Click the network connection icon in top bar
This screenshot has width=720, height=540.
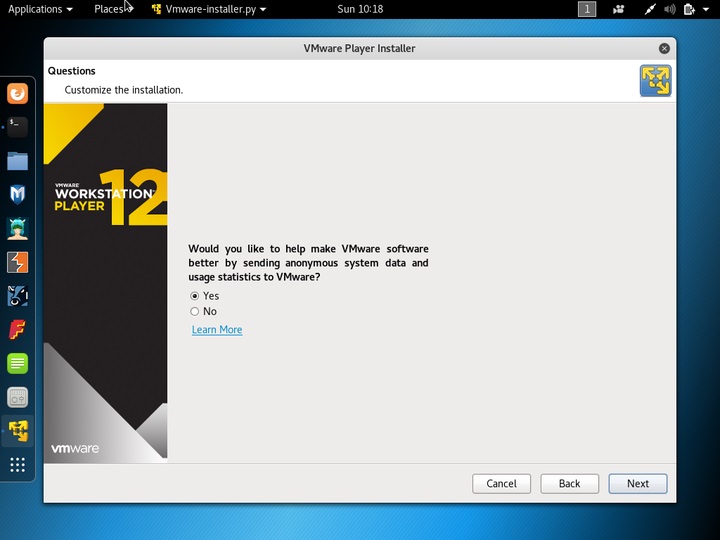649,9
